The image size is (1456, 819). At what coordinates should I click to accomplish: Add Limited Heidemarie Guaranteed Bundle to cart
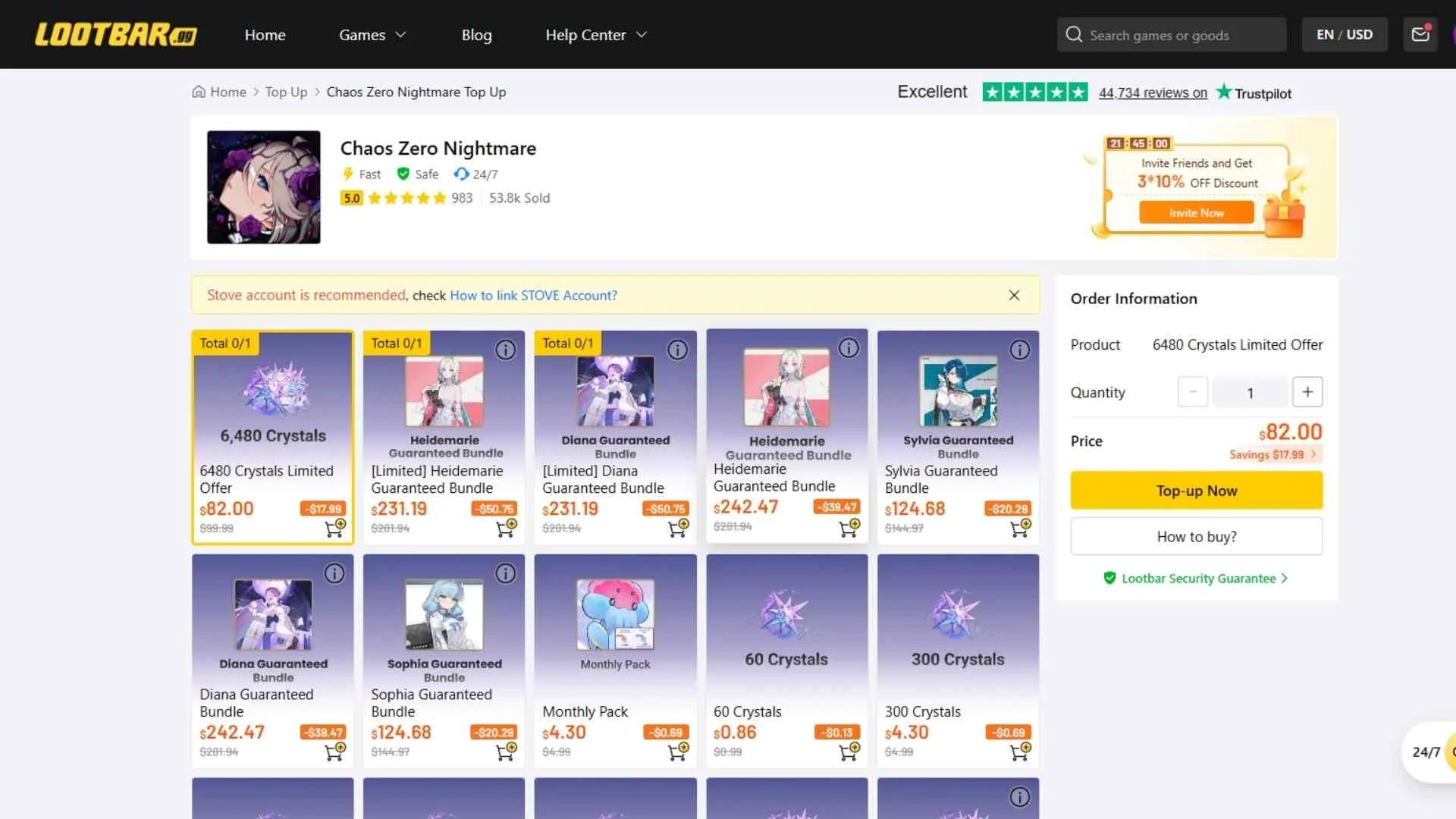pos(507,528)
